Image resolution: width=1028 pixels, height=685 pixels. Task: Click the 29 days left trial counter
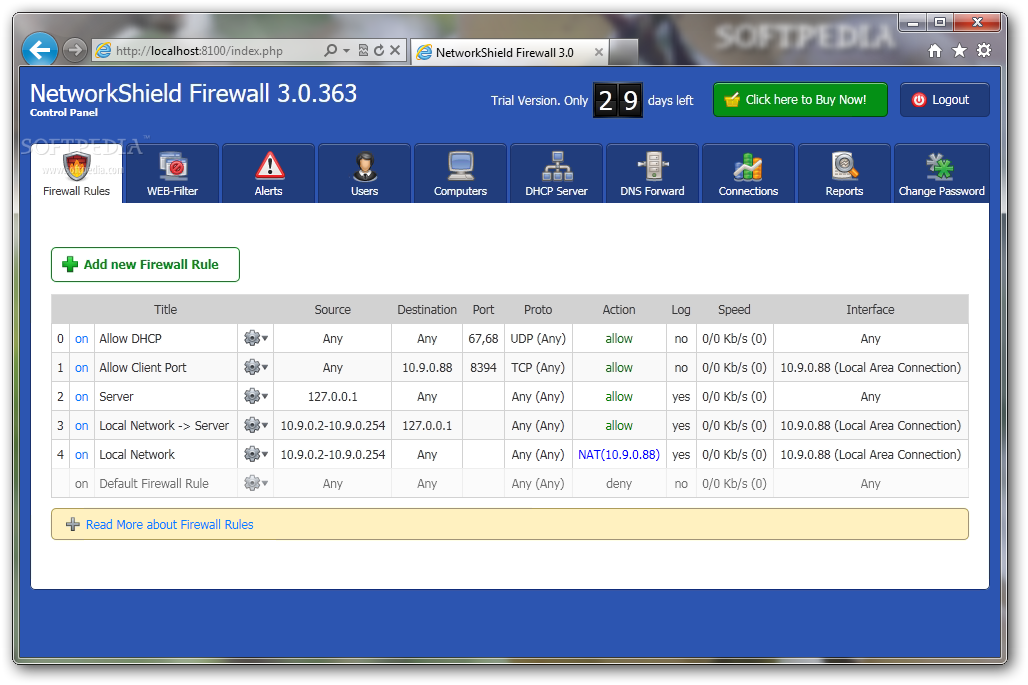618,100
